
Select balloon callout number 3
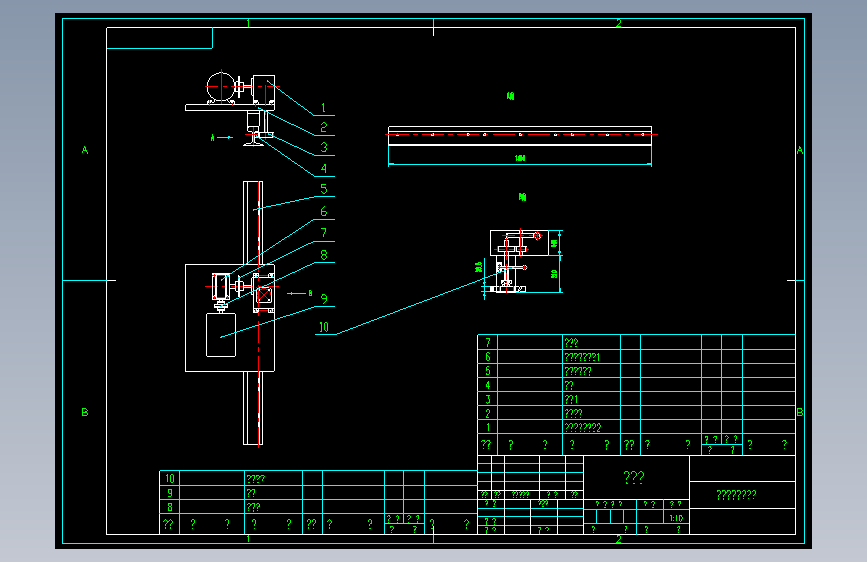click(x=324, y=147)
